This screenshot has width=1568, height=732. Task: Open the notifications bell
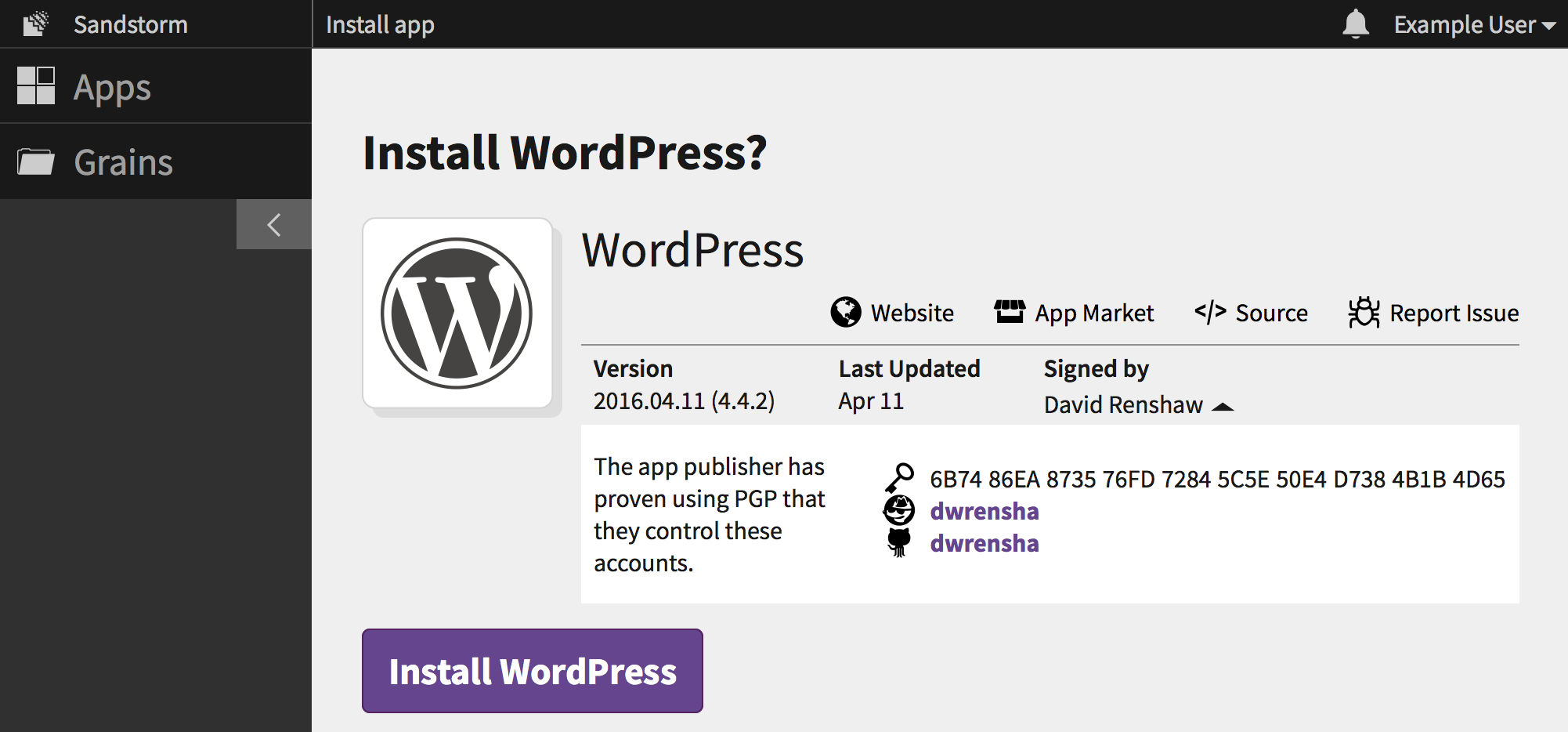click(1356, 24)
